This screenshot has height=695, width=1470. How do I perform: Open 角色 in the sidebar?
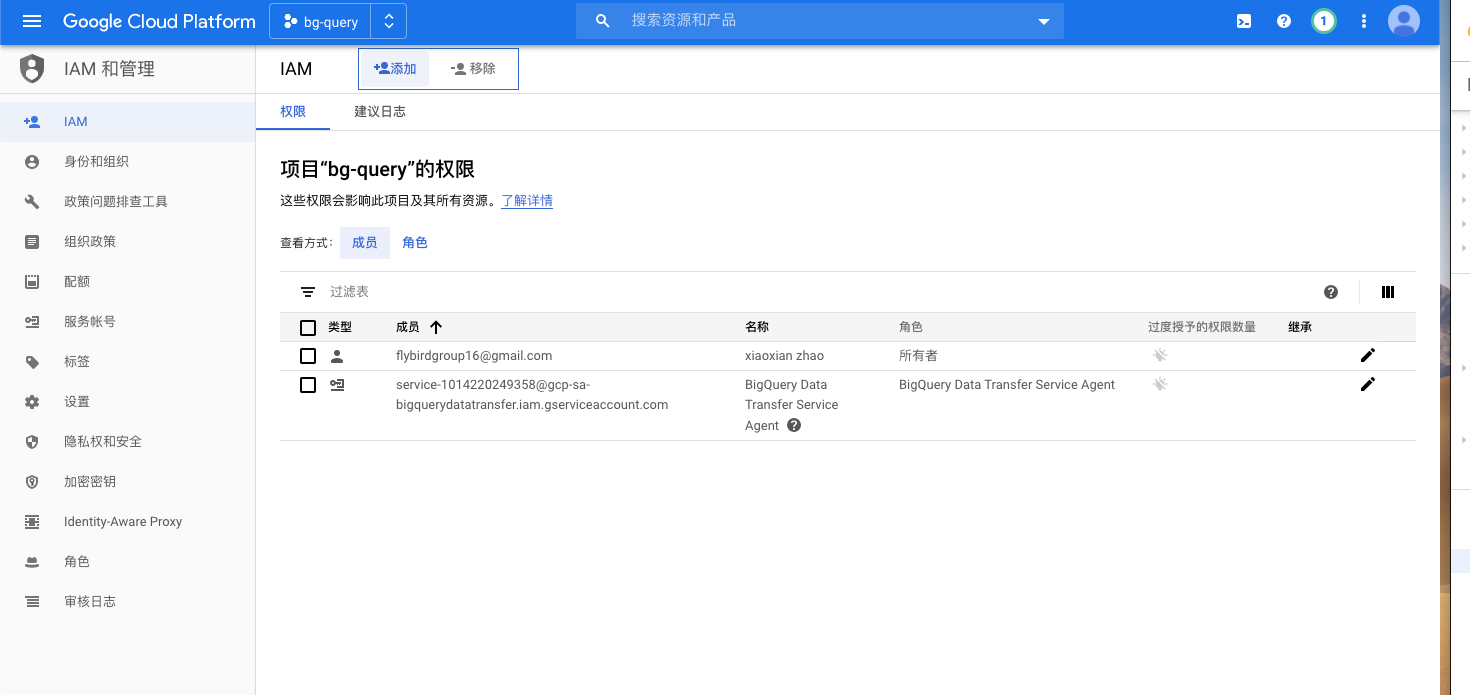pyautogui.click(x=127, y=561)
